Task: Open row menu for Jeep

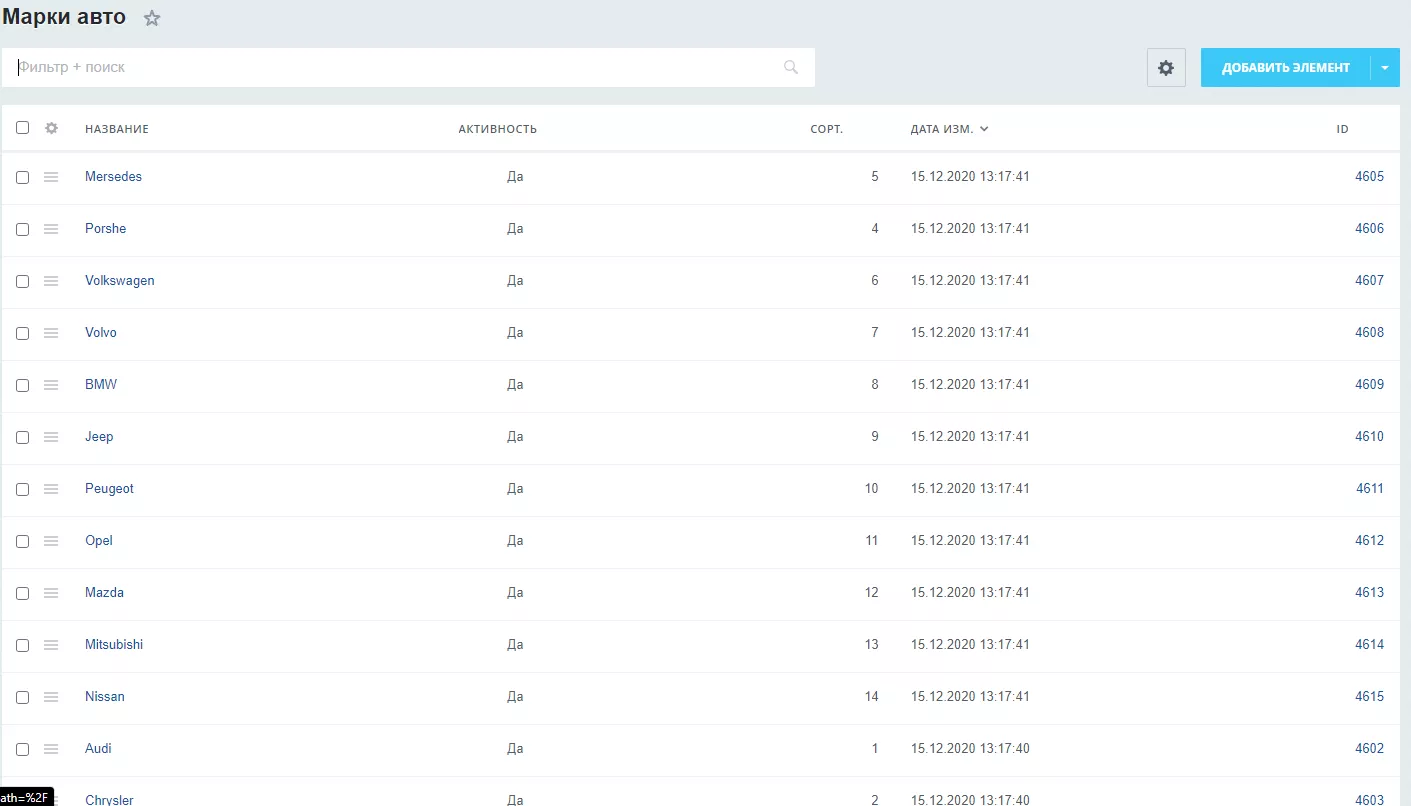Action: point(51,437)
